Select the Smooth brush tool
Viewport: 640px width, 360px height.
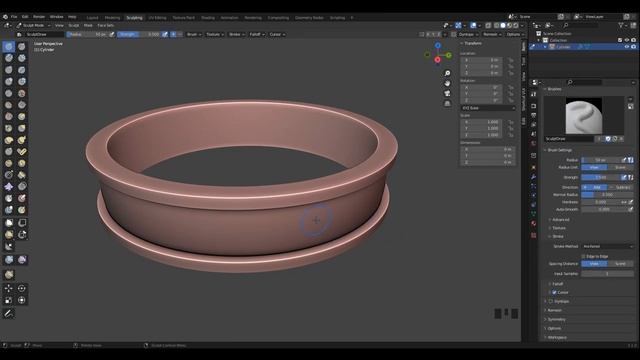click(x=22, y=93)
